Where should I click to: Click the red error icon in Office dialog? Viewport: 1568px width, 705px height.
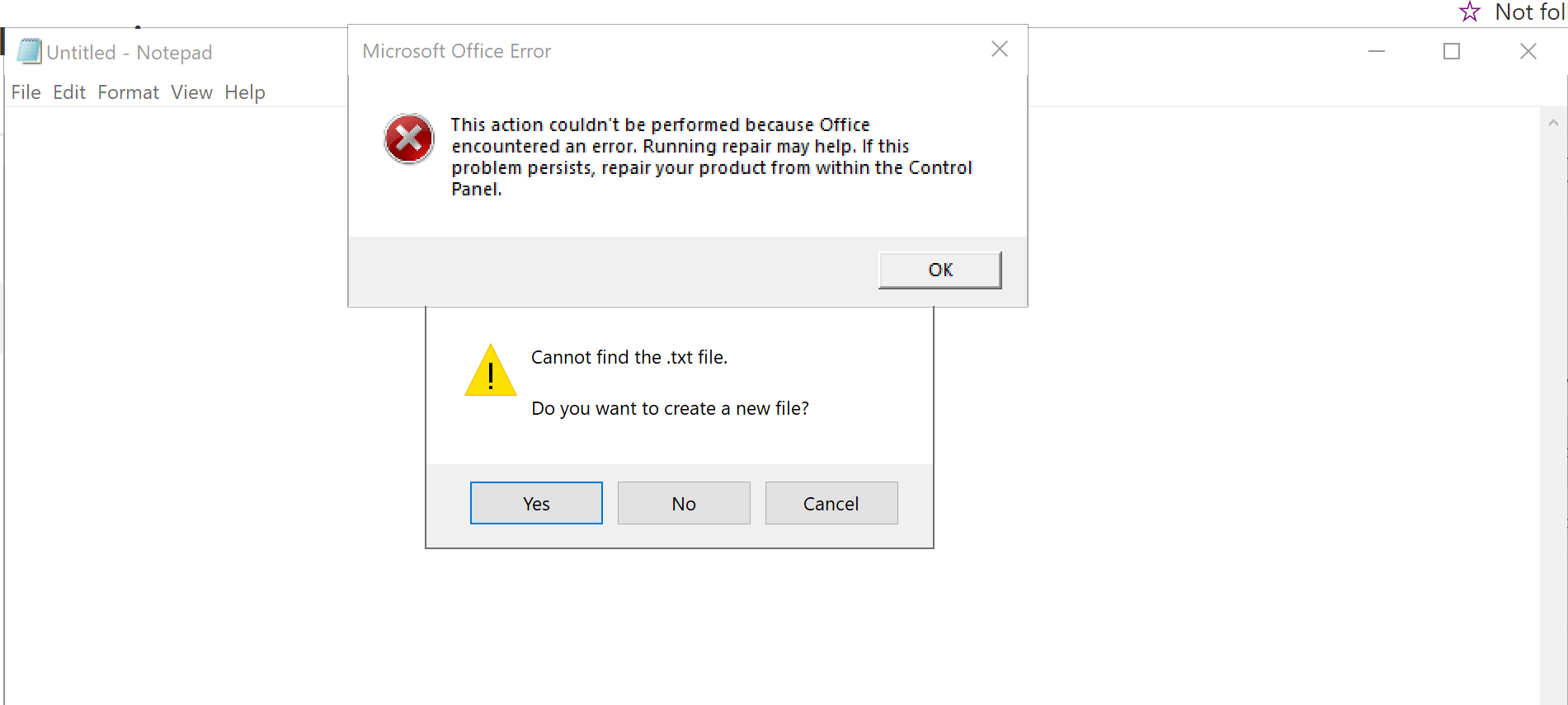(408, 139)
